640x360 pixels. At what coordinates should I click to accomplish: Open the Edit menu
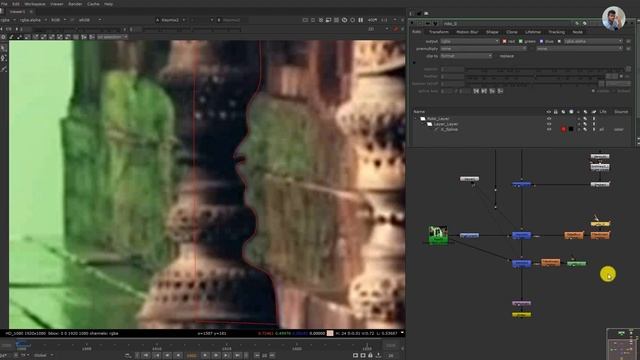click(x=16, y=4)
